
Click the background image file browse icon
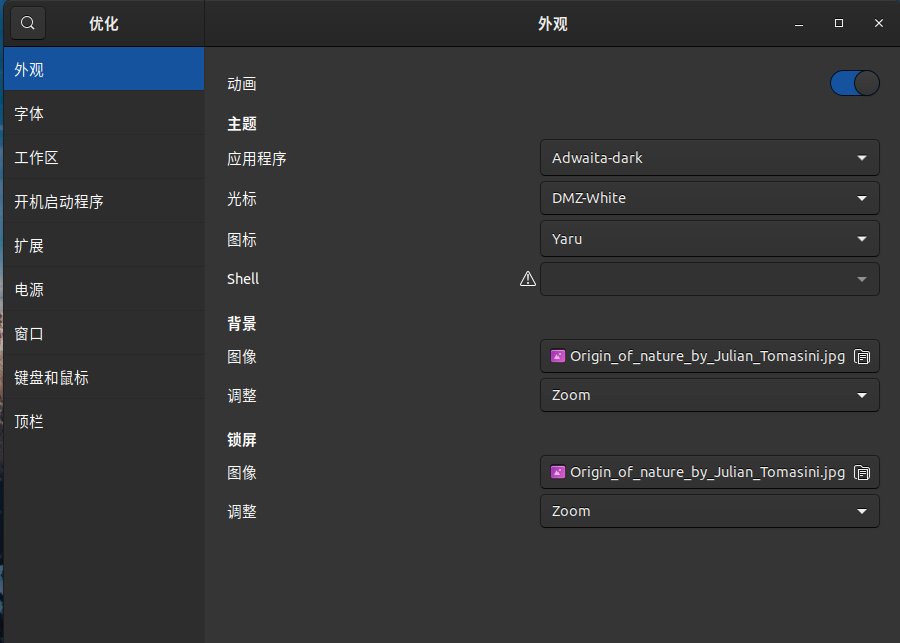coord(862,357)
